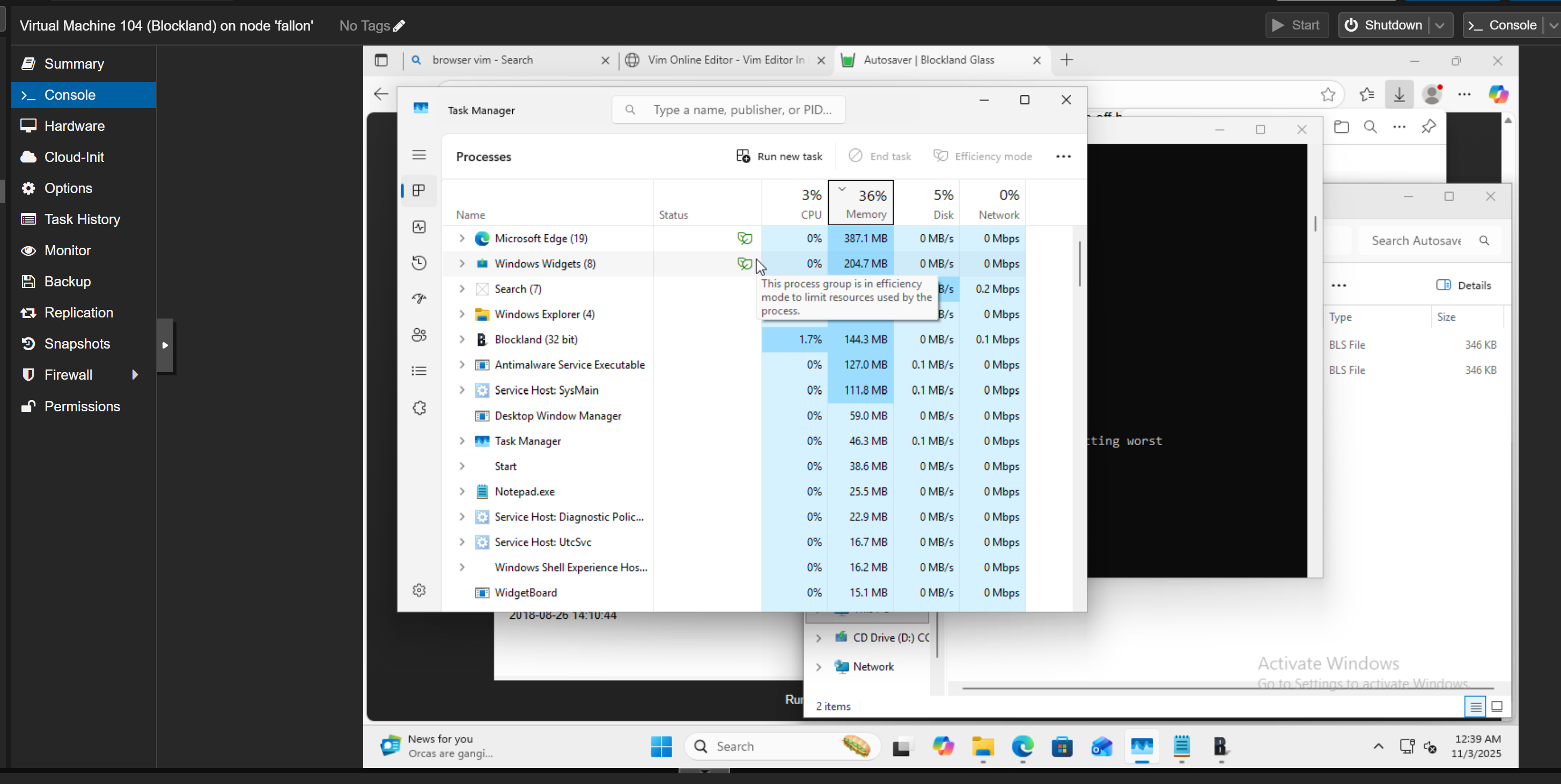1561x784 pixels.
Task: Click Blockland icon in Windows taskbar
Action: coord(1220,746)
